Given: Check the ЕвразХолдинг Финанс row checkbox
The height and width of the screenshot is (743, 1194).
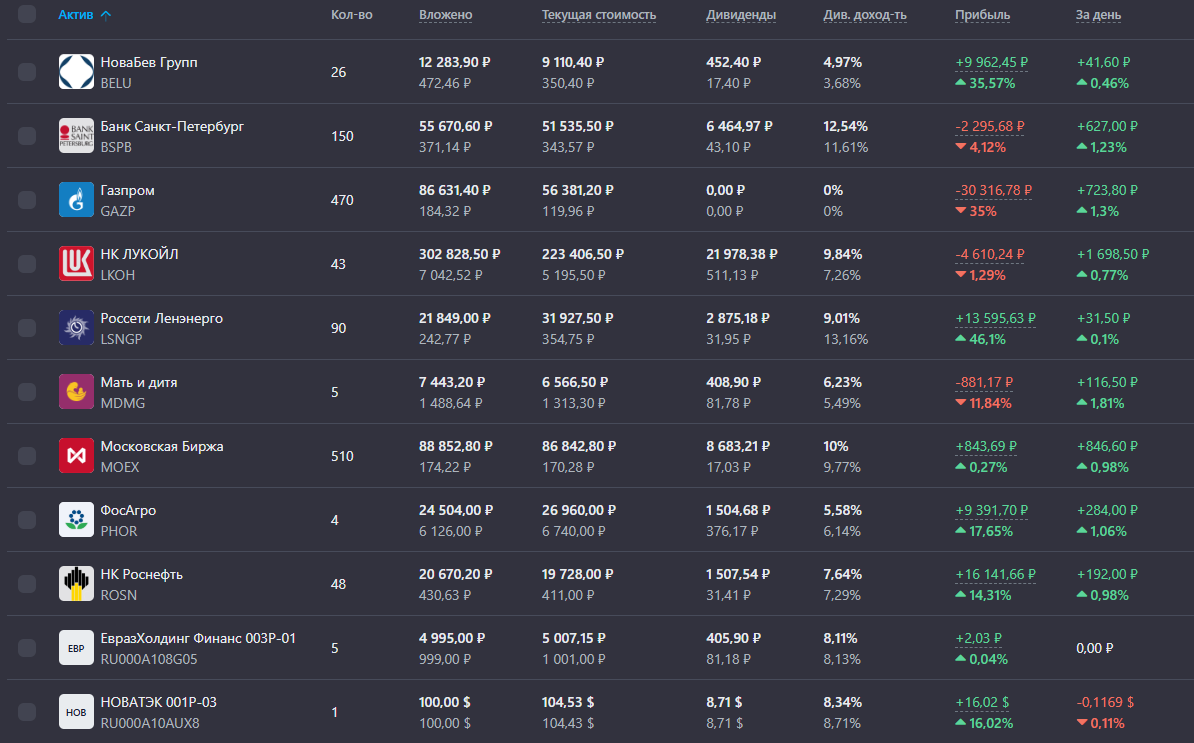Looking at the screenshot, I should pos(27,647).
